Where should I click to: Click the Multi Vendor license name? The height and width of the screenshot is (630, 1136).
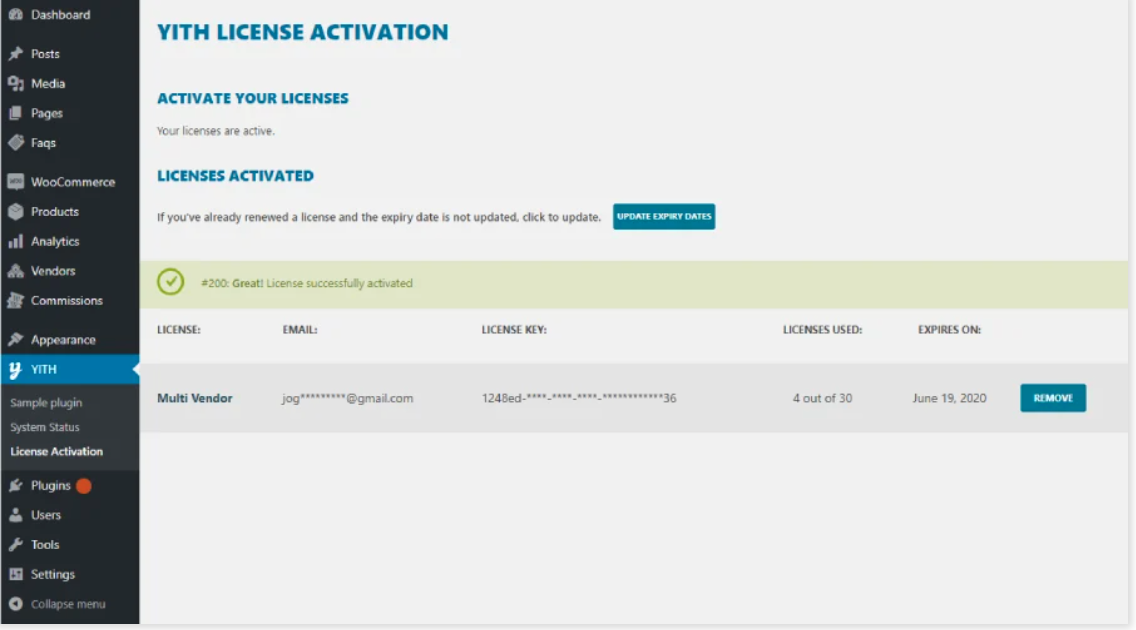tap(195, 398)
